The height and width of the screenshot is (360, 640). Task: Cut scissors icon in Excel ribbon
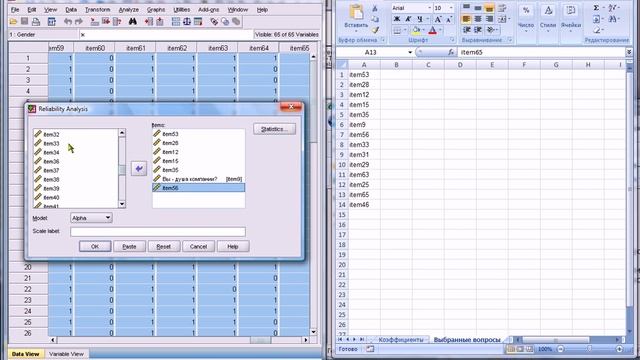[x=375, y=9]
